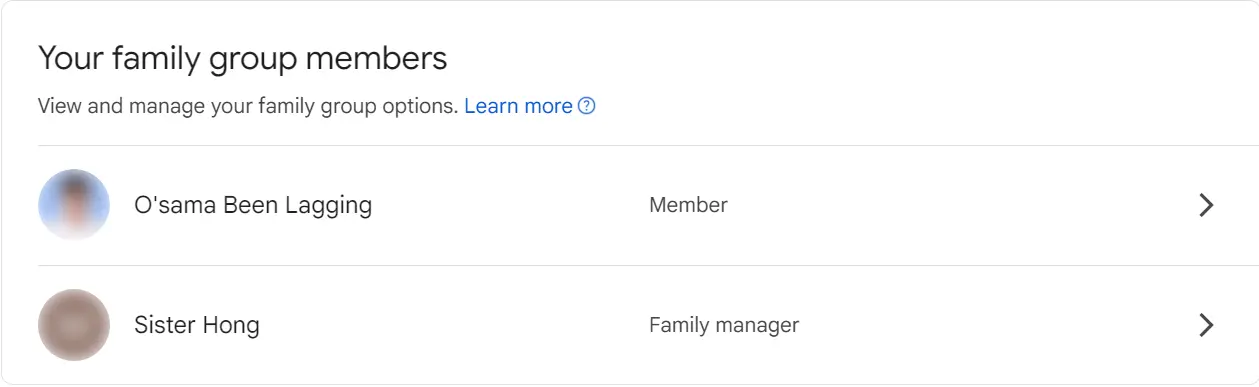Select the O'sama Been Lagging name text
This screenshot has width=1259, height=387.
(x=253, y=206)
